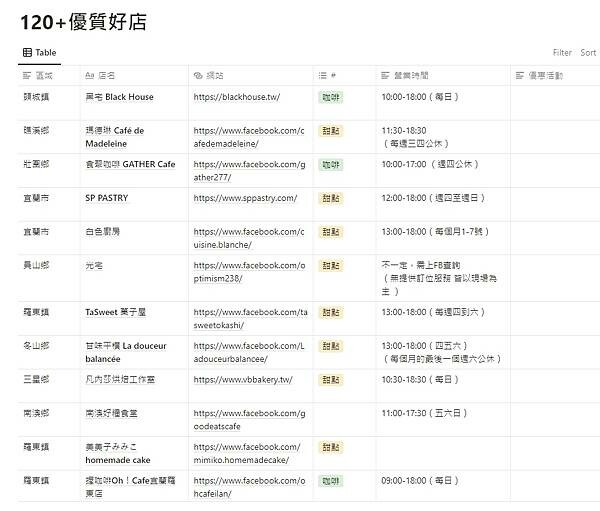Open the 黑宅 Black House page entry

(120, 97)
